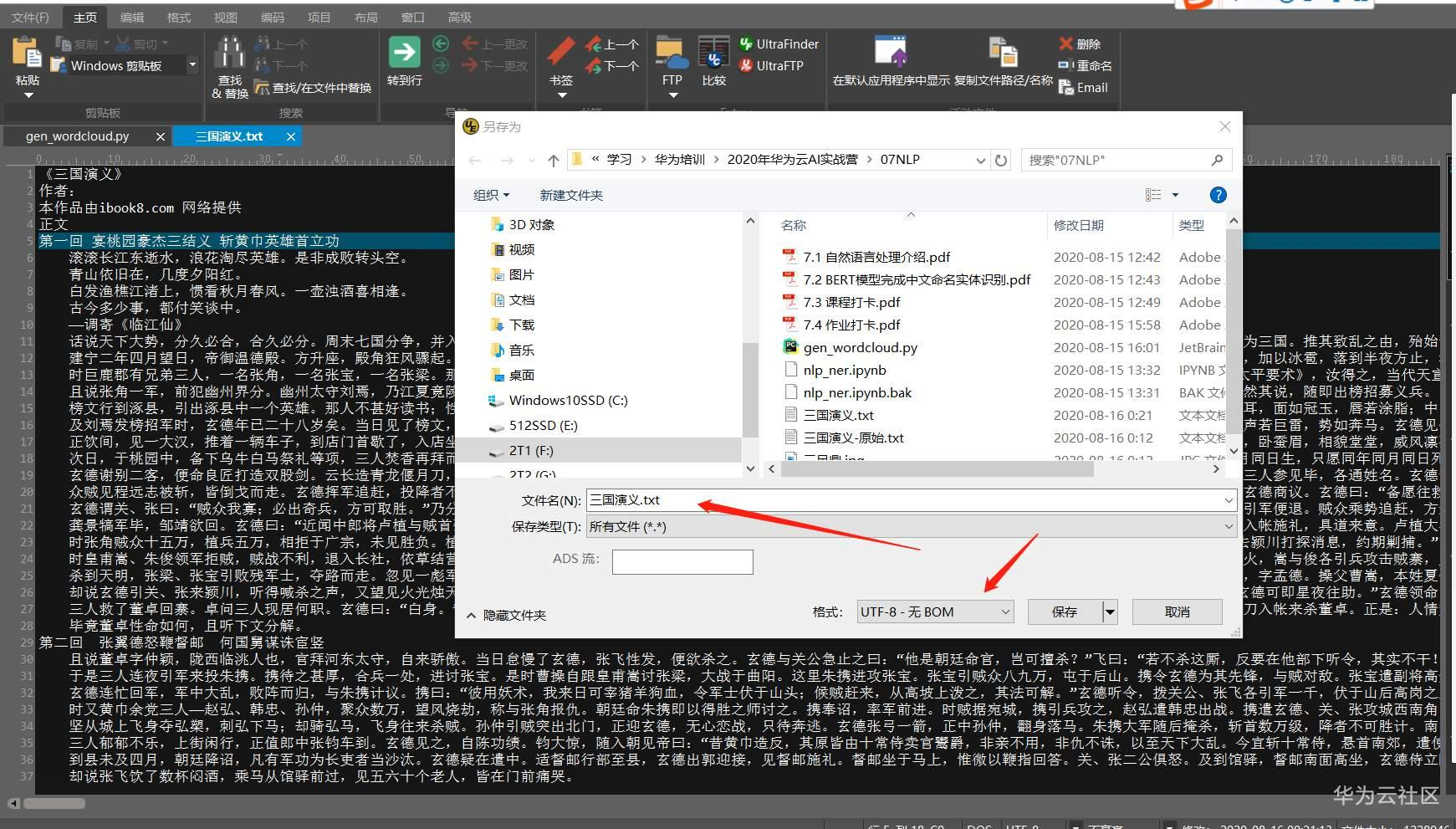
Task: Select gen_wordcloud.py in the file list
Action: (860, 347)
